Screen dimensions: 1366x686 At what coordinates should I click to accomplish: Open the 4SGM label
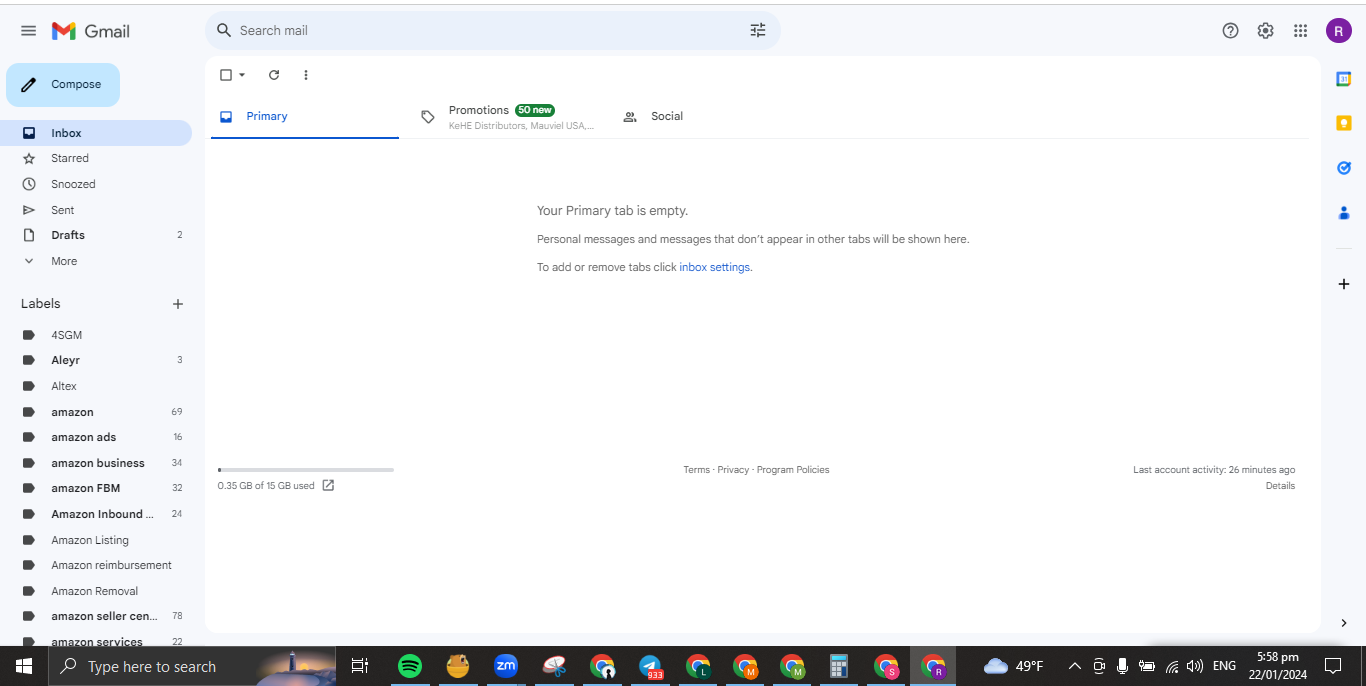[96, 335]
